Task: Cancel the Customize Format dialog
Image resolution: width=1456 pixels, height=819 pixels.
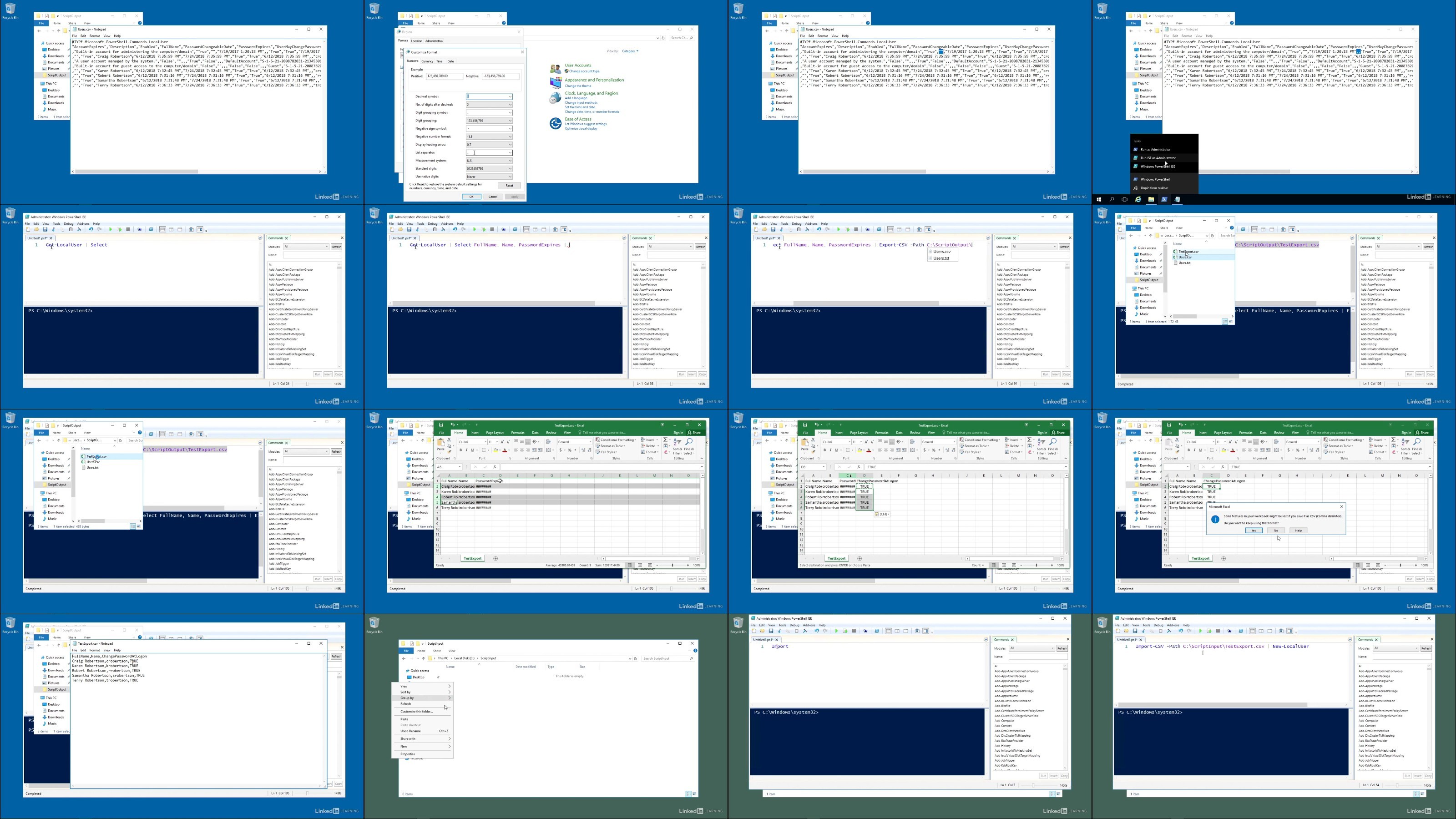Action: tap(493, 197)
